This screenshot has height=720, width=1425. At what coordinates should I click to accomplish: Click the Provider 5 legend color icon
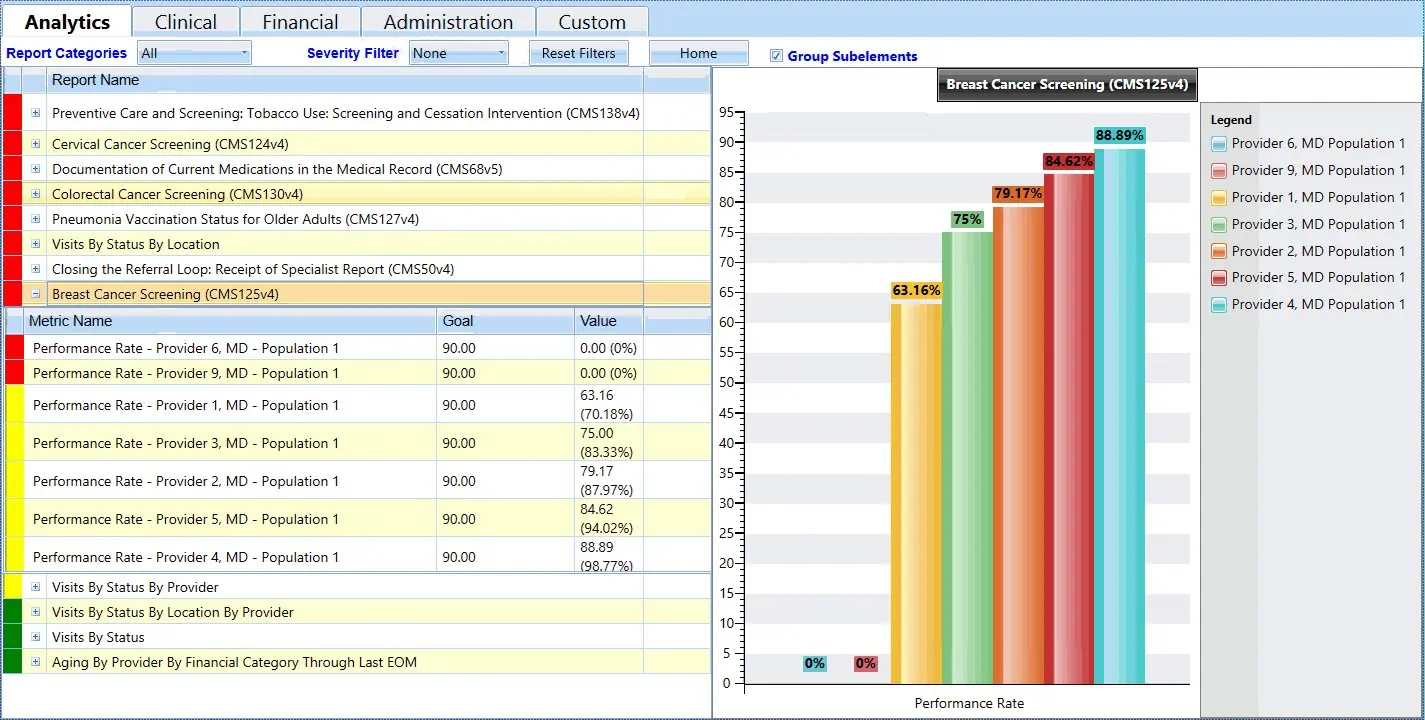coord(1218,277)
